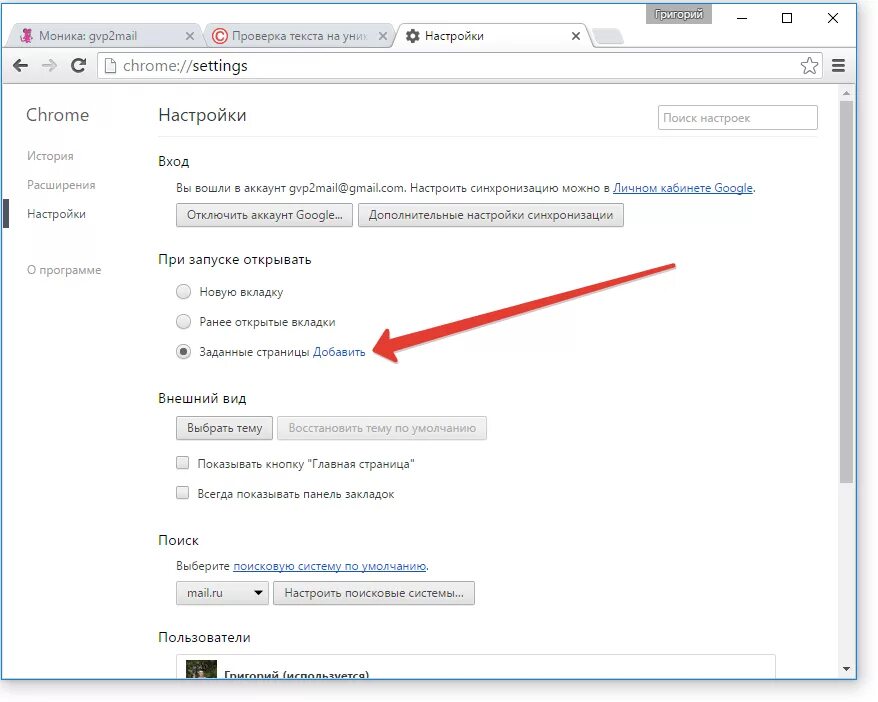Image resolution: width=878 pixels, height=702 pixels.
Task: Click the vertical scrollbar thumb
Action: pyautogui.click(x=846, y=291)
